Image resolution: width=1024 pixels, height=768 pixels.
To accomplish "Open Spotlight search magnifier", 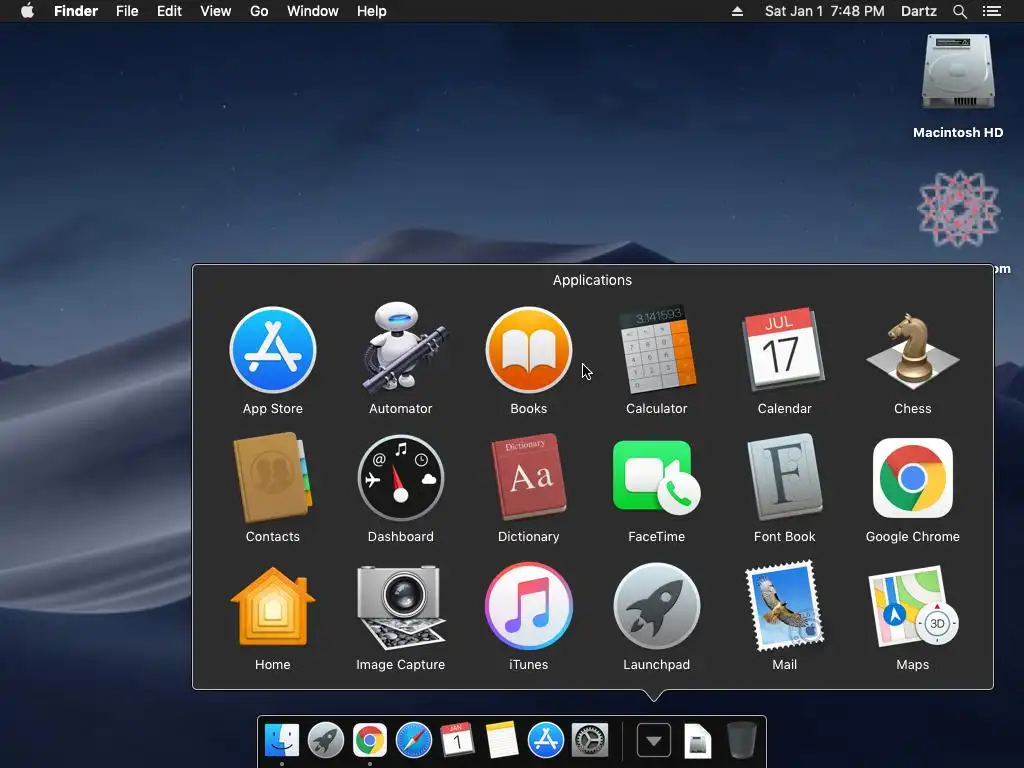I will pos(960,11).
